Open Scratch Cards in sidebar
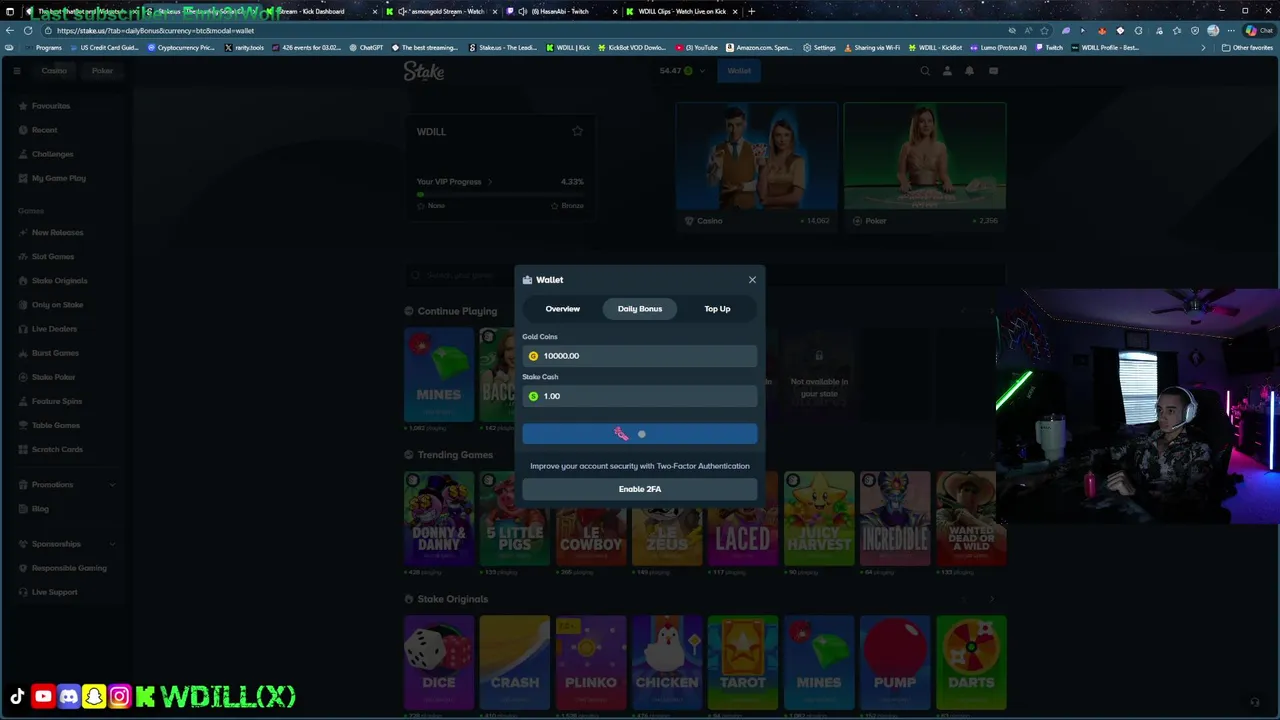 (57, 449)
